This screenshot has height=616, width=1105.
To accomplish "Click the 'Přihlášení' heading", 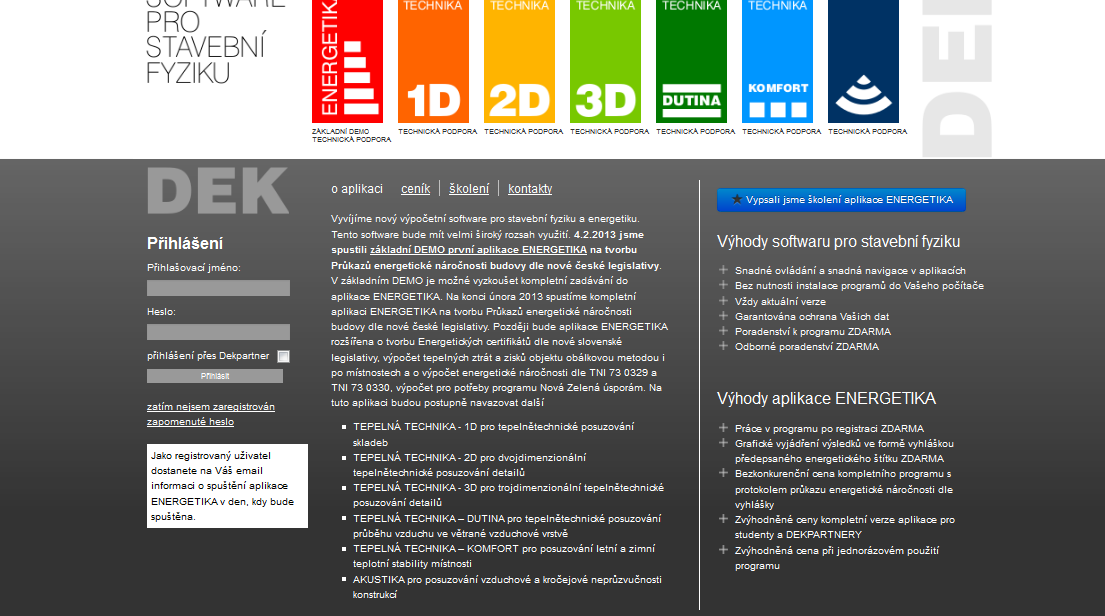I will (x=185, y=244).
